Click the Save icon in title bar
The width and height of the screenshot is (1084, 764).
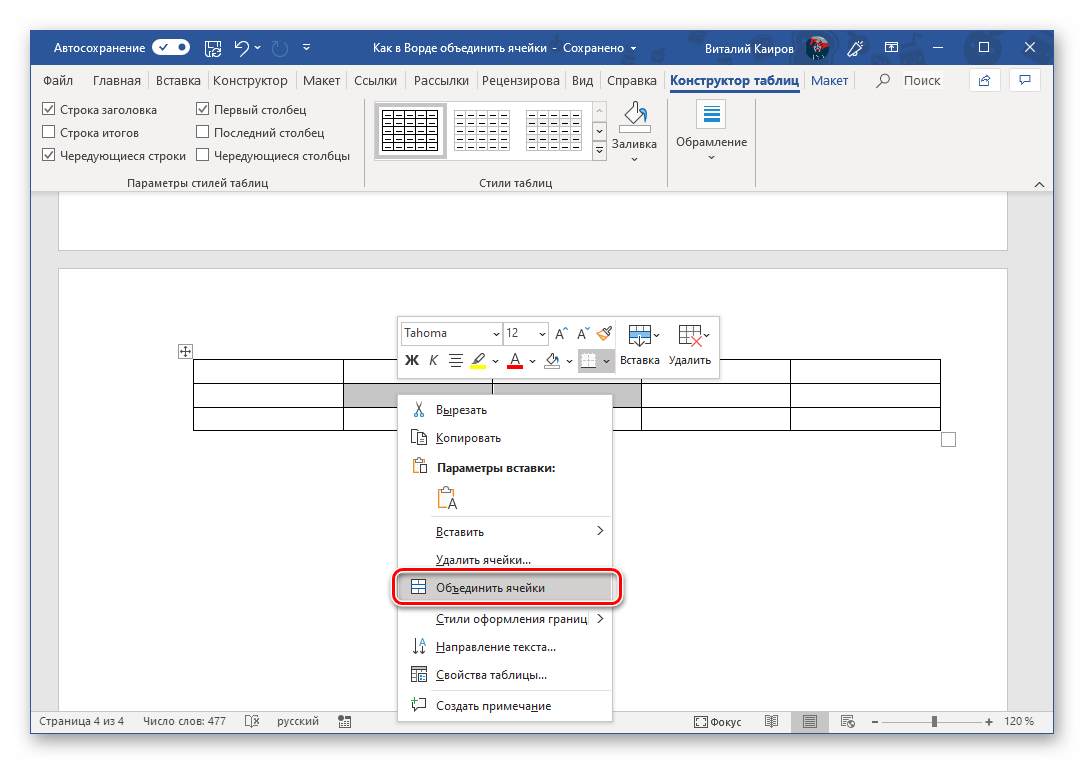(213, 48)
